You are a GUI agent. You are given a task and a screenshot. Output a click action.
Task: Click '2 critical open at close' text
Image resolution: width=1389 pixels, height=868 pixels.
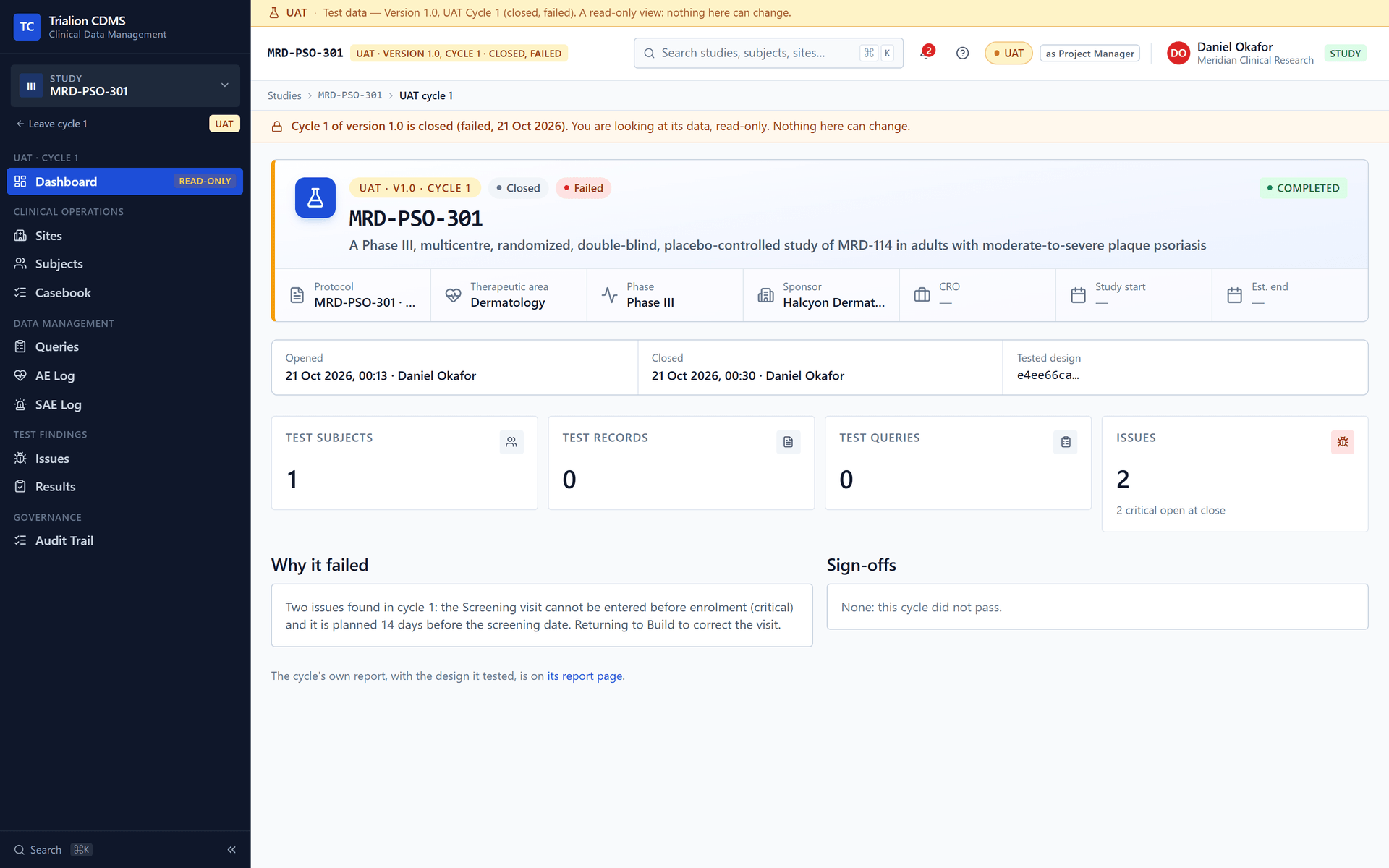1171,511
